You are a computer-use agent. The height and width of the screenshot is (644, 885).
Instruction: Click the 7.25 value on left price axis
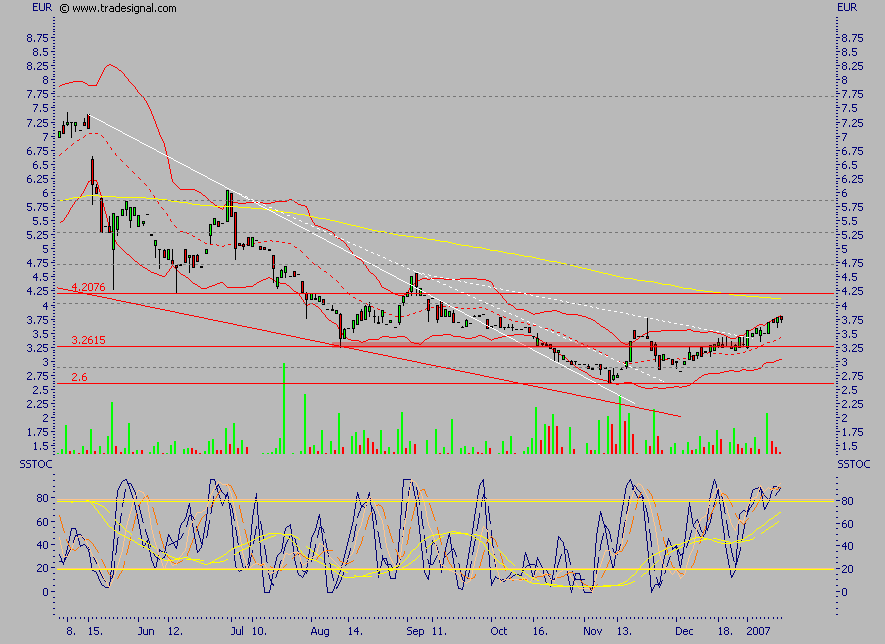(x=37, y=123)
